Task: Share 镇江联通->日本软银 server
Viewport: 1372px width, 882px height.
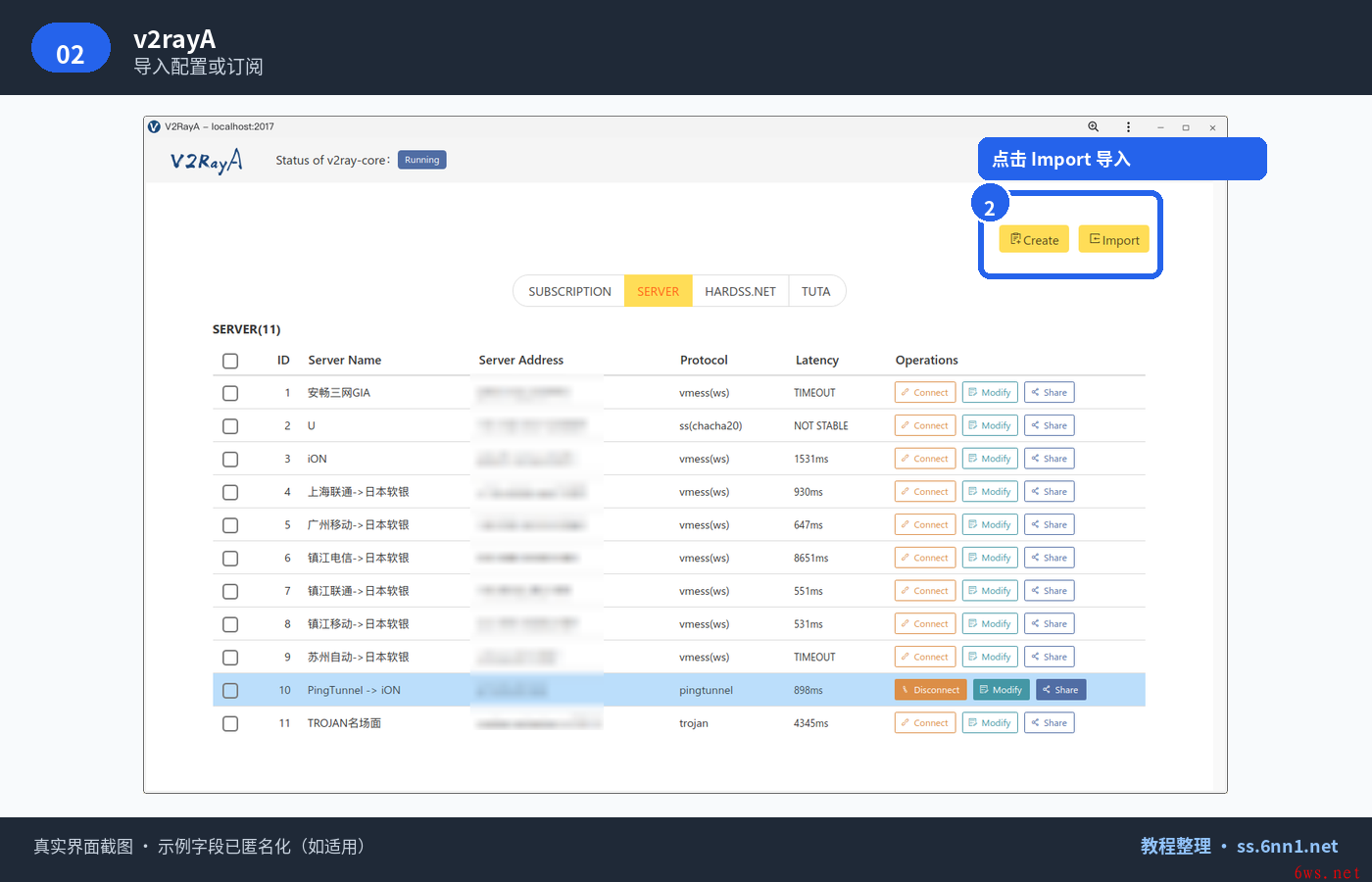Action: coord(1050,591)
